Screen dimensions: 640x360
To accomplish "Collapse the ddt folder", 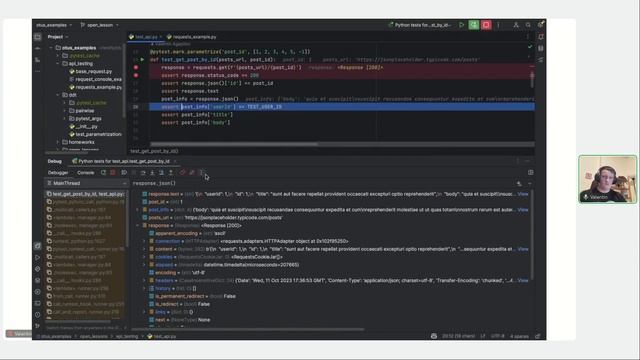I will 58,95.
